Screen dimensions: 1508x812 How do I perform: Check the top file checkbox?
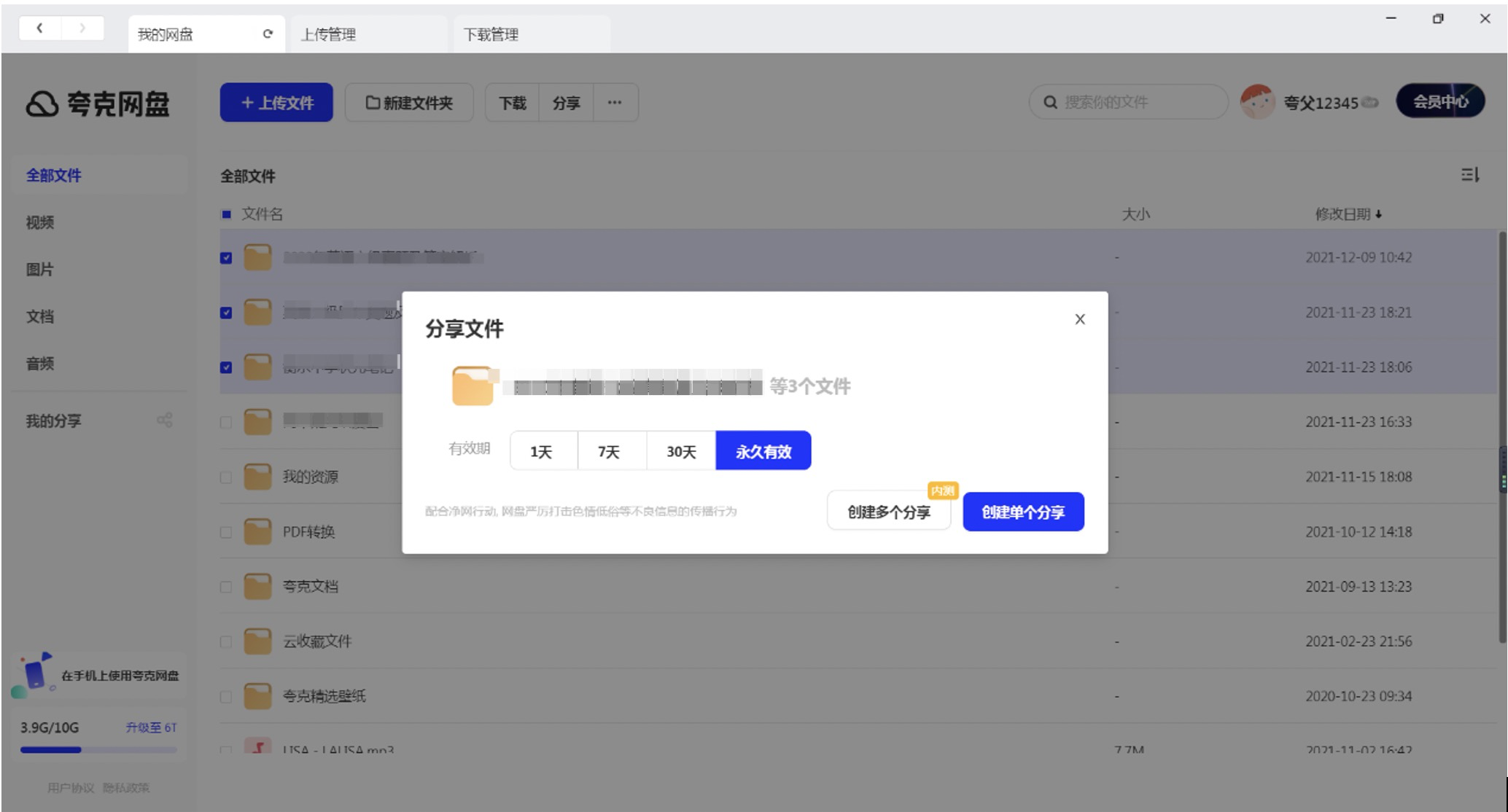click(226, 257)
